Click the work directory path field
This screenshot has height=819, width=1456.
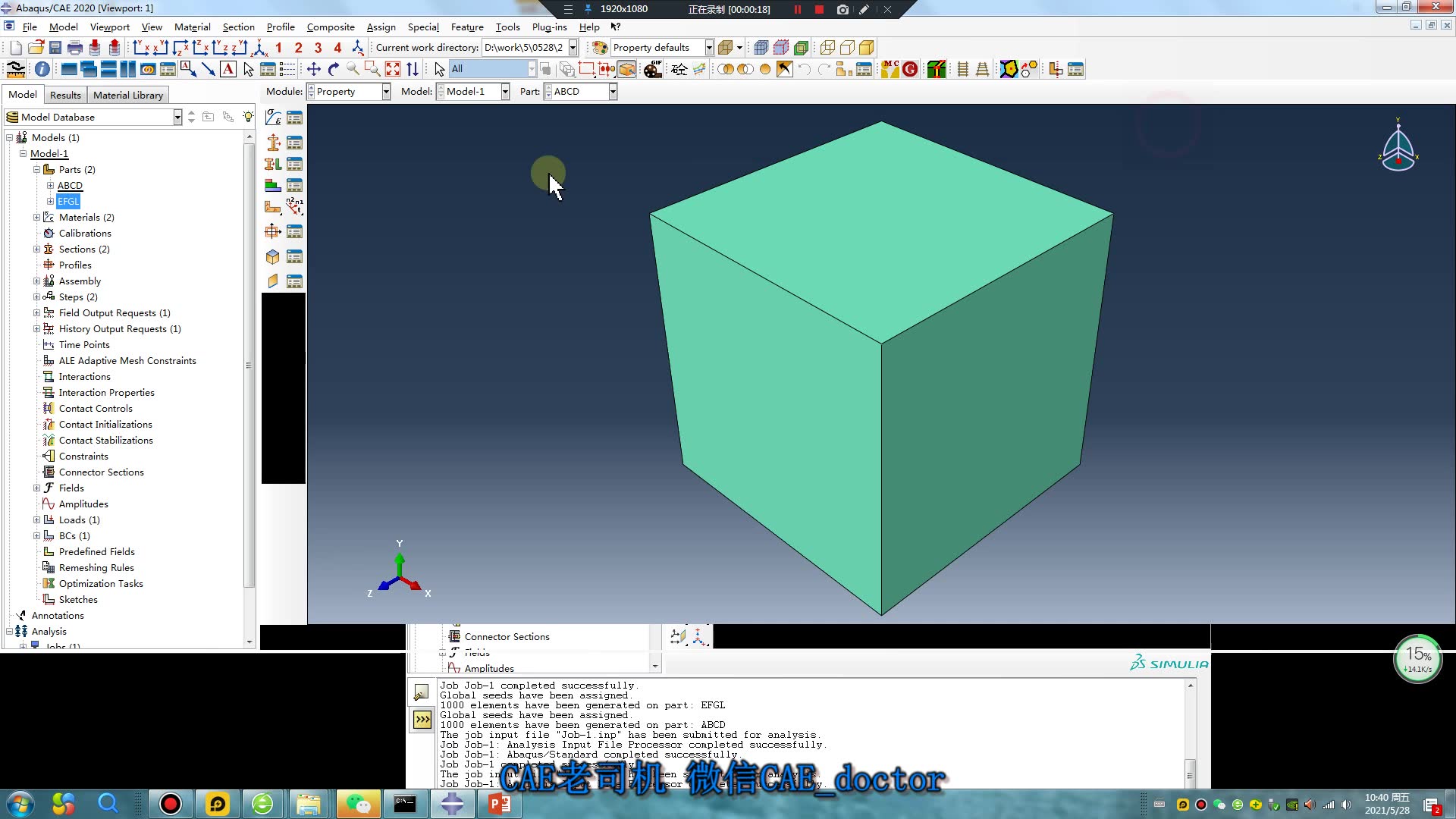point(525,48)
